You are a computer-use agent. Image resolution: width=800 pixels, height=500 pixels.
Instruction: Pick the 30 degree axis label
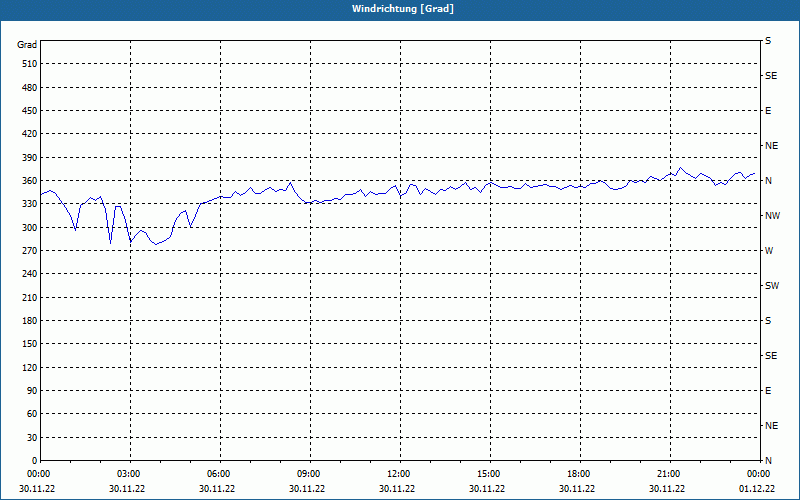(32, 437)
